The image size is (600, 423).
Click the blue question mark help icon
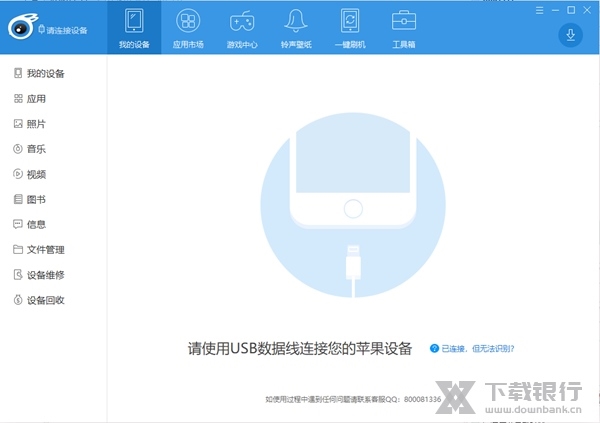coord(434,348)
